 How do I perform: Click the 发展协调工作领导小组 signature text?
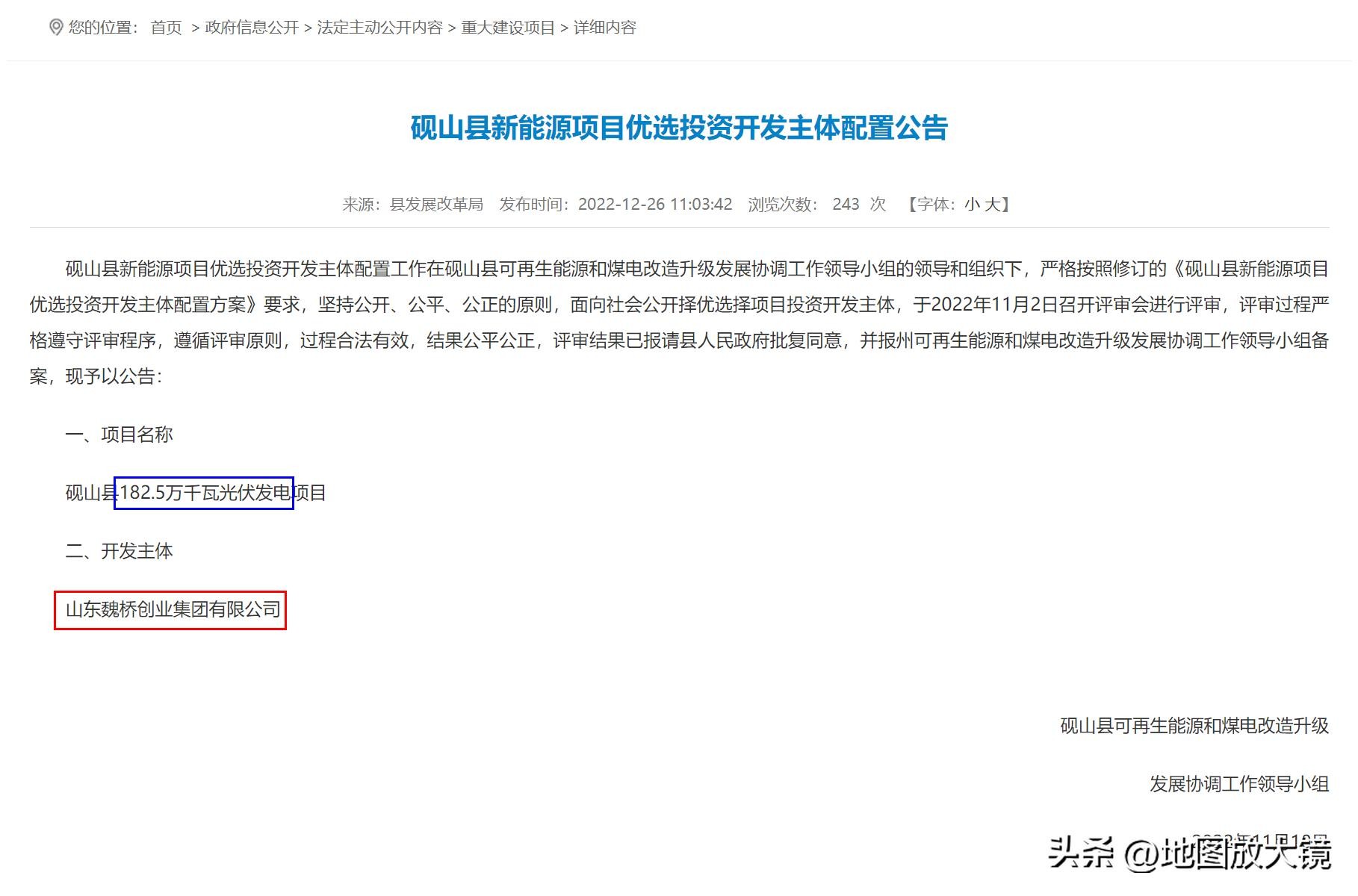[x=1238, y=784]
